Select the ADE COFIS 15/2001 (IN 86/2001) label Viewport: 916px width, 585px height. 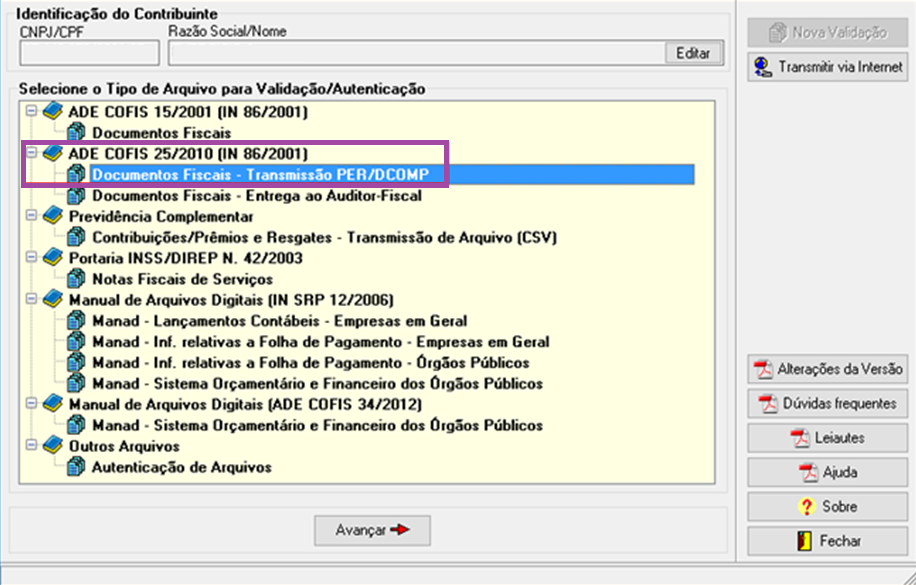click(188, 111)
